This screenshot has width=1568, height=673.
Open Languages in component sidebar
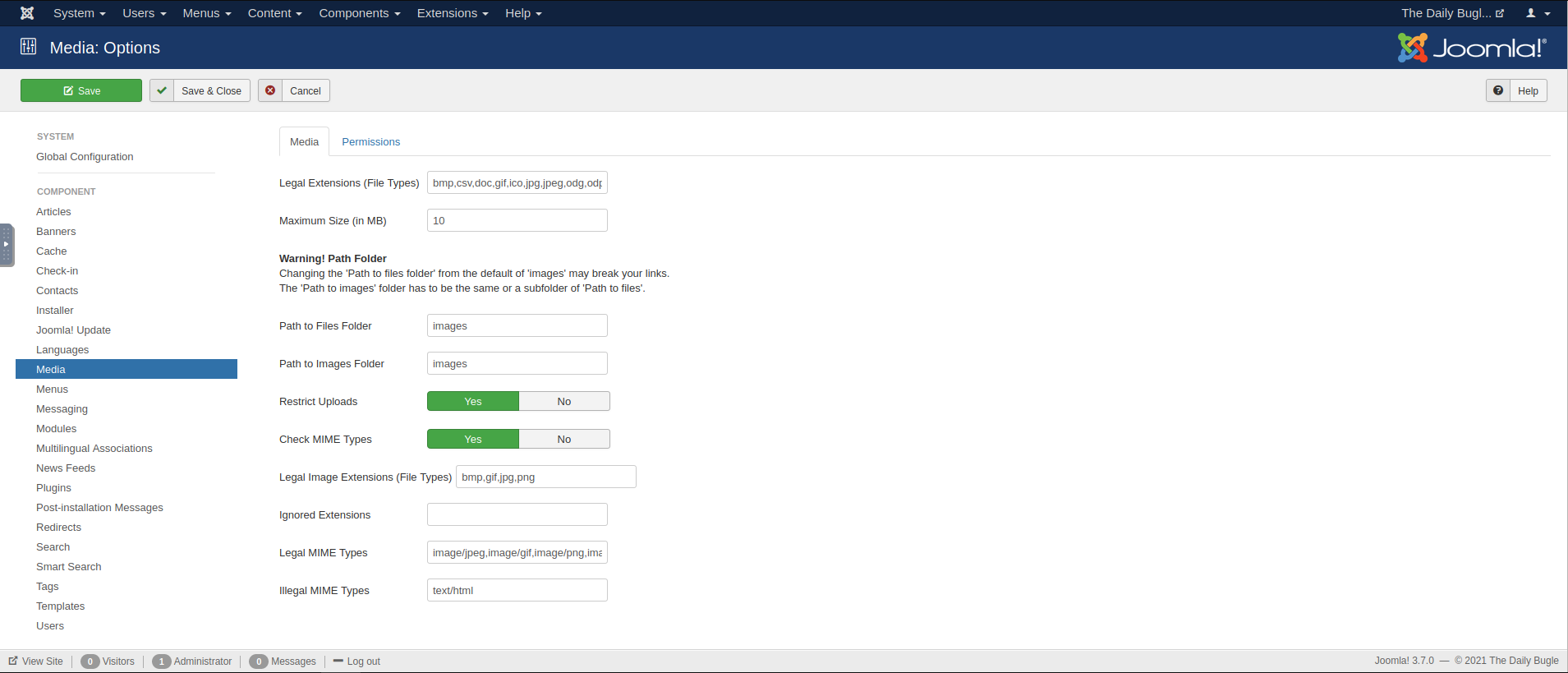pos(62,349)
